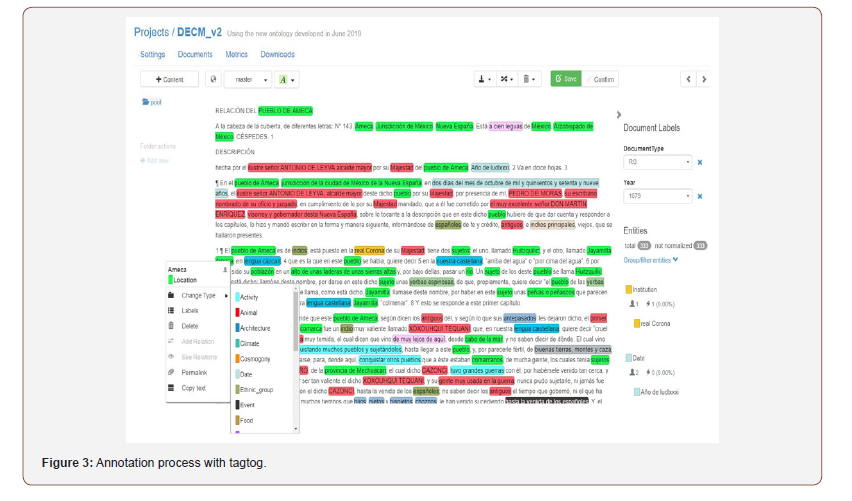Click the green Save button

[x=564, y=79]
